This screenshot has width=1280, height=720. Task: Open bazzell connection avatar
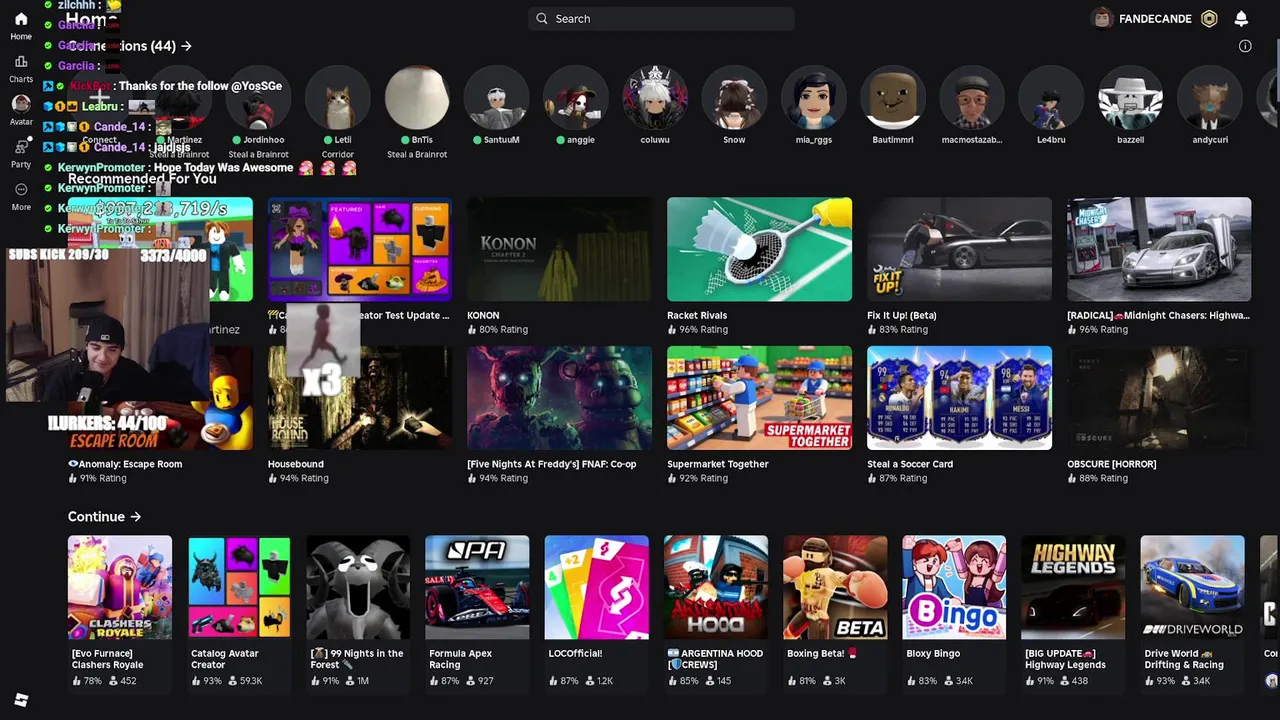(x=1130, y=100)
